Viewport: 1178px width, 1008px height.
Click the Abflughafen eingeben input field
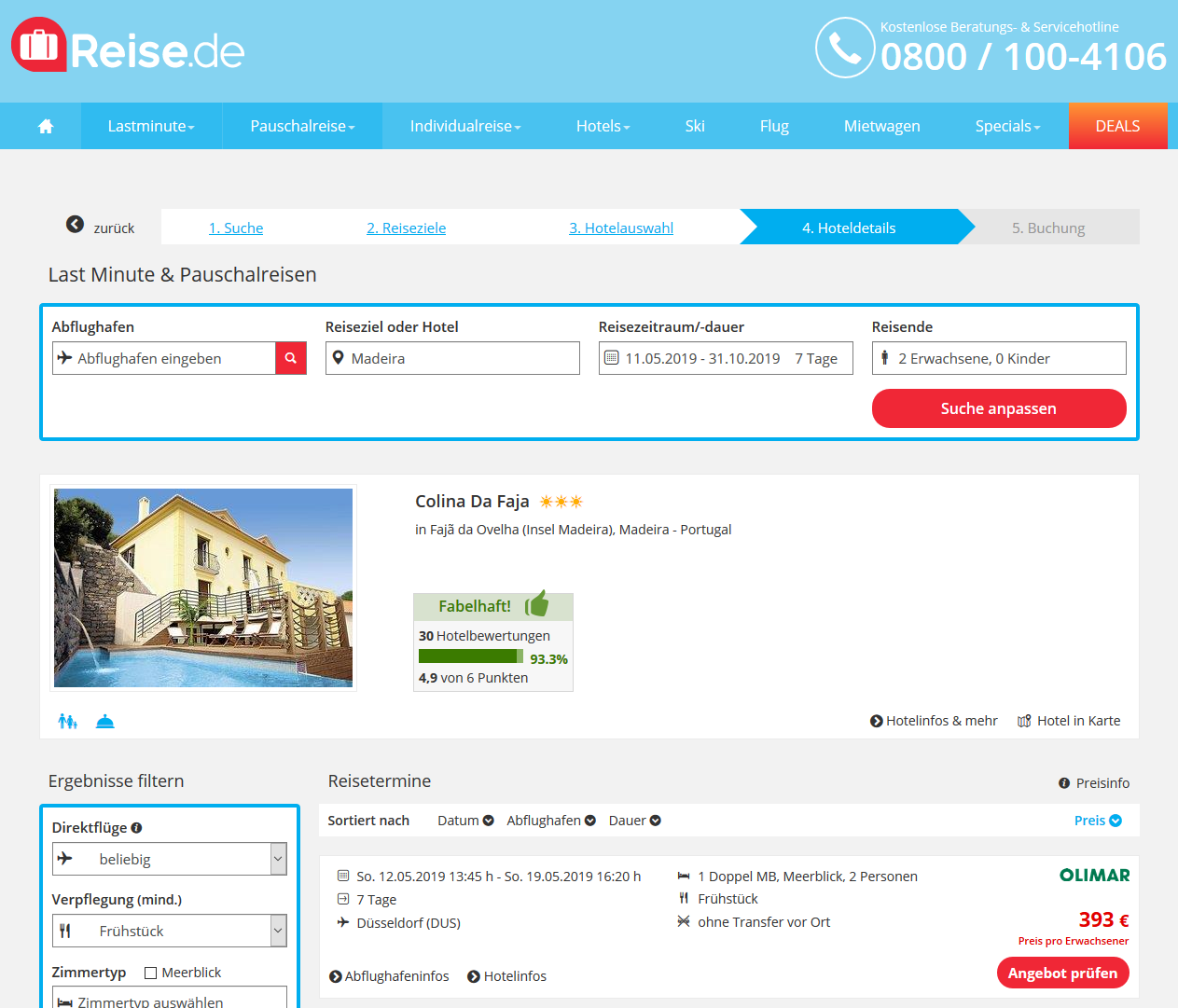pyautogui.click(x=164, y=358)
